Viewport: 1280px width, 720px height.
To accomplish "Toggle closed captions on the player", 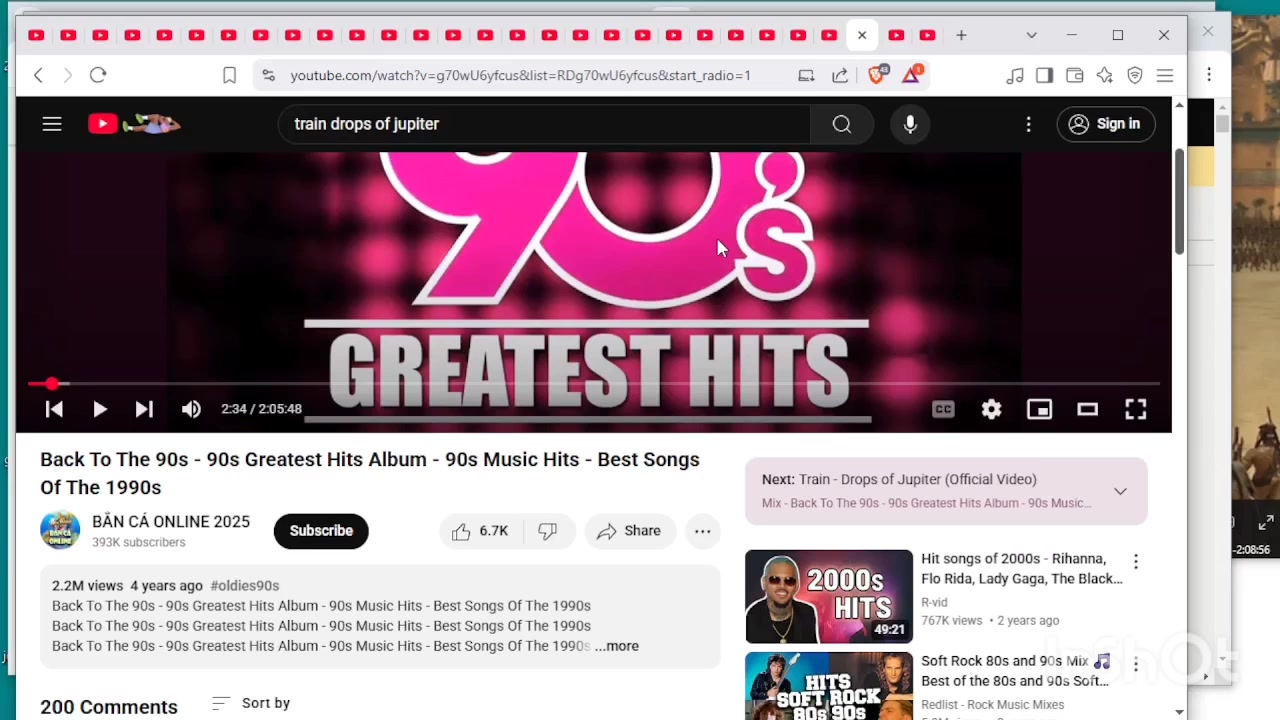I will click(942, 409).
